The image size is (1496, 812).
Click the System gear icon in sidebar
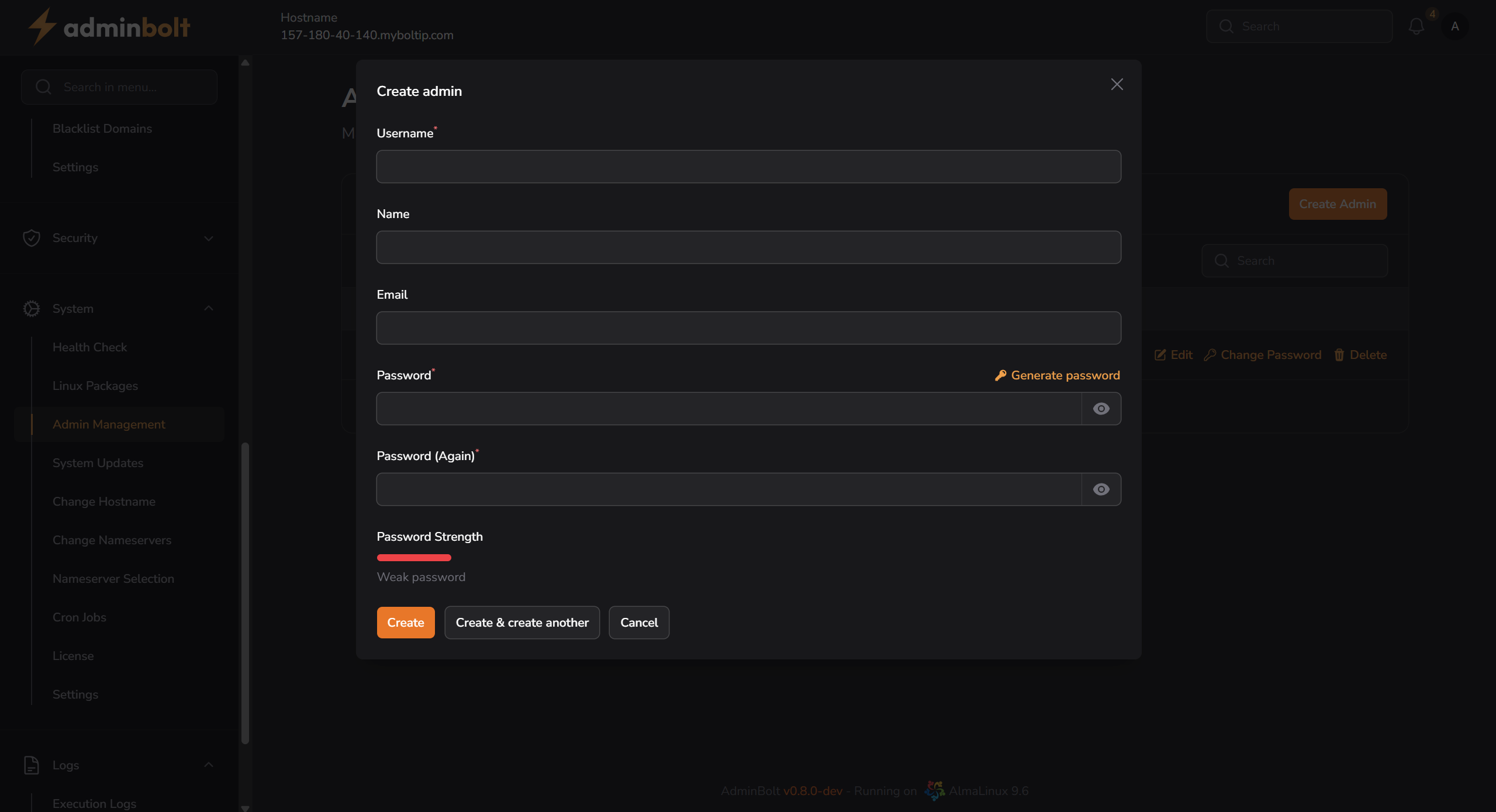(32, 308)
